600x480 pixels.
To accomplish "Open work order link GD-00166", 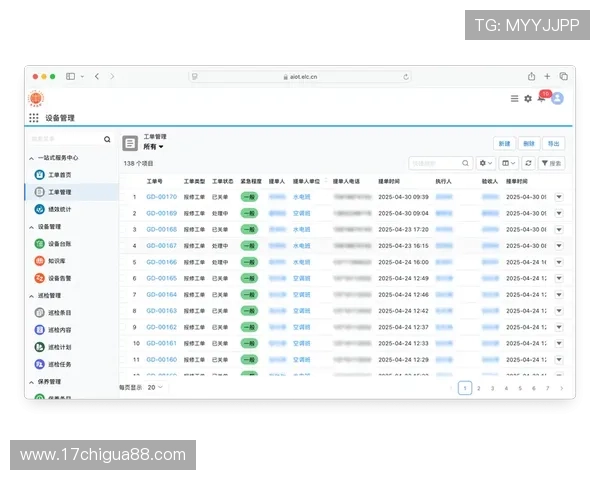I will 161,262.
